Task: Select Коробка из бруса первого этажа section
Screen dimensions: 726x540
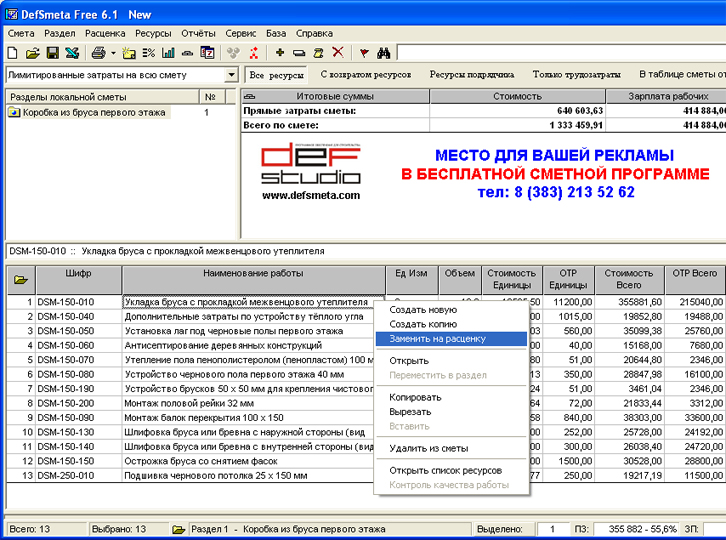Action: 95,113
